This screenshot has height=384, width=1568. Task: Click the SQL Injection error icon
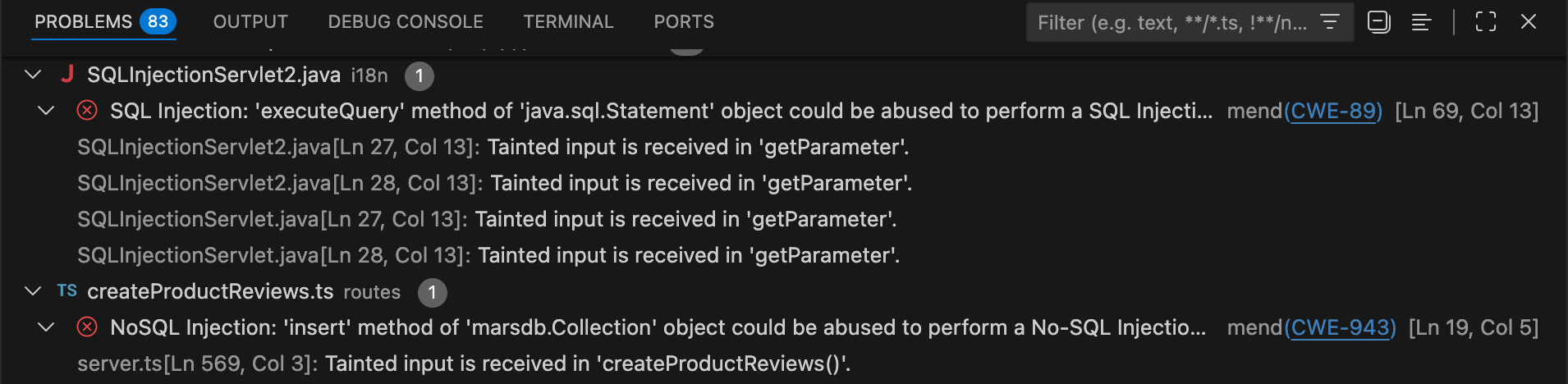(87, 111)
